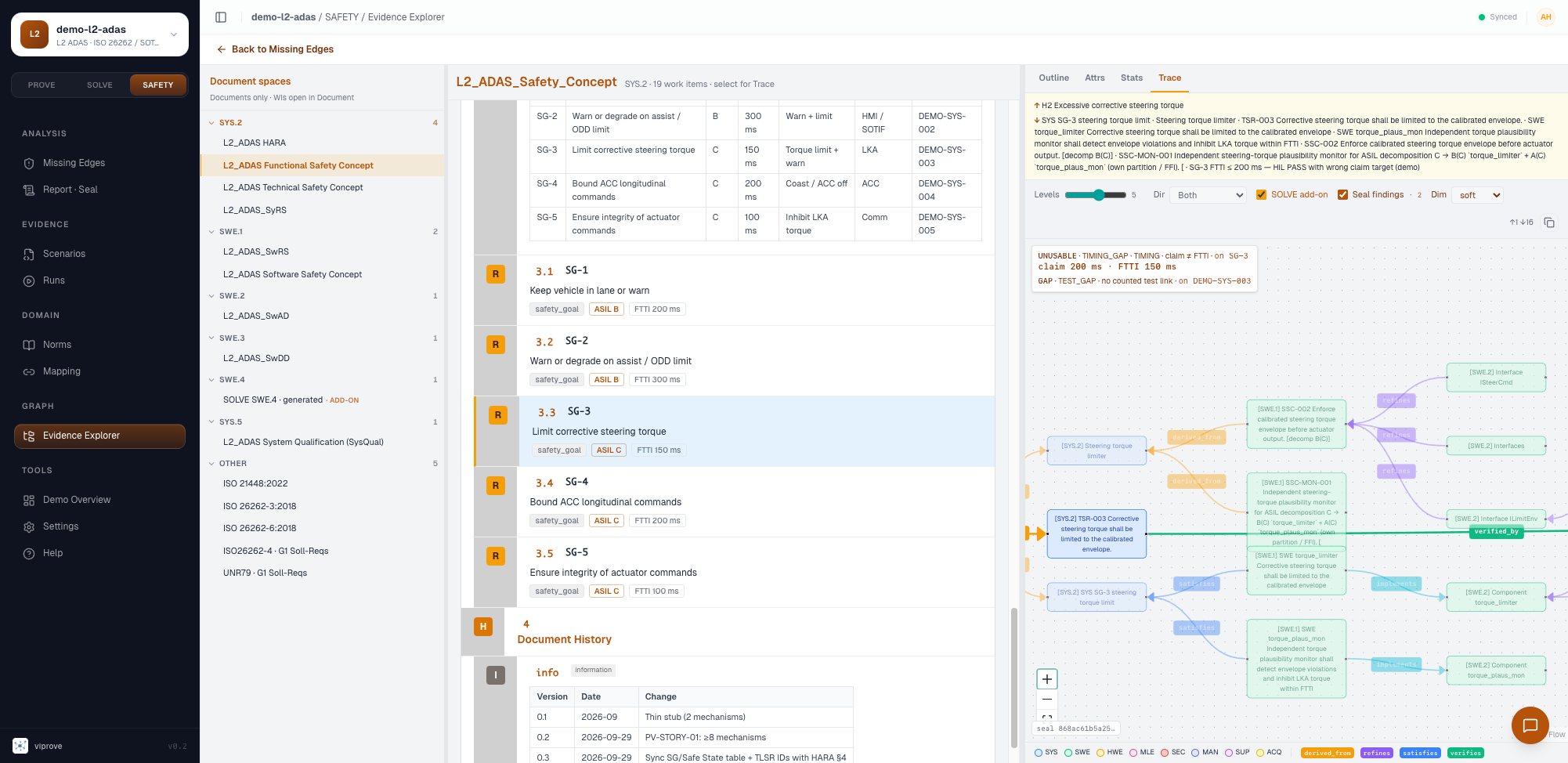Click the derived_from legend swatch
This screenshot has height=763, width=1568.
pyautogui.click(x=1328, y=753)
